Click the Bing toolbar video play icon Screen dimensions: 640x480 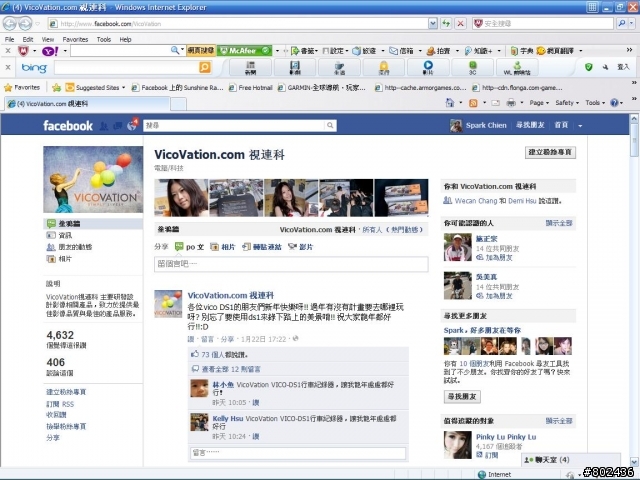click(x=428, y=67)
